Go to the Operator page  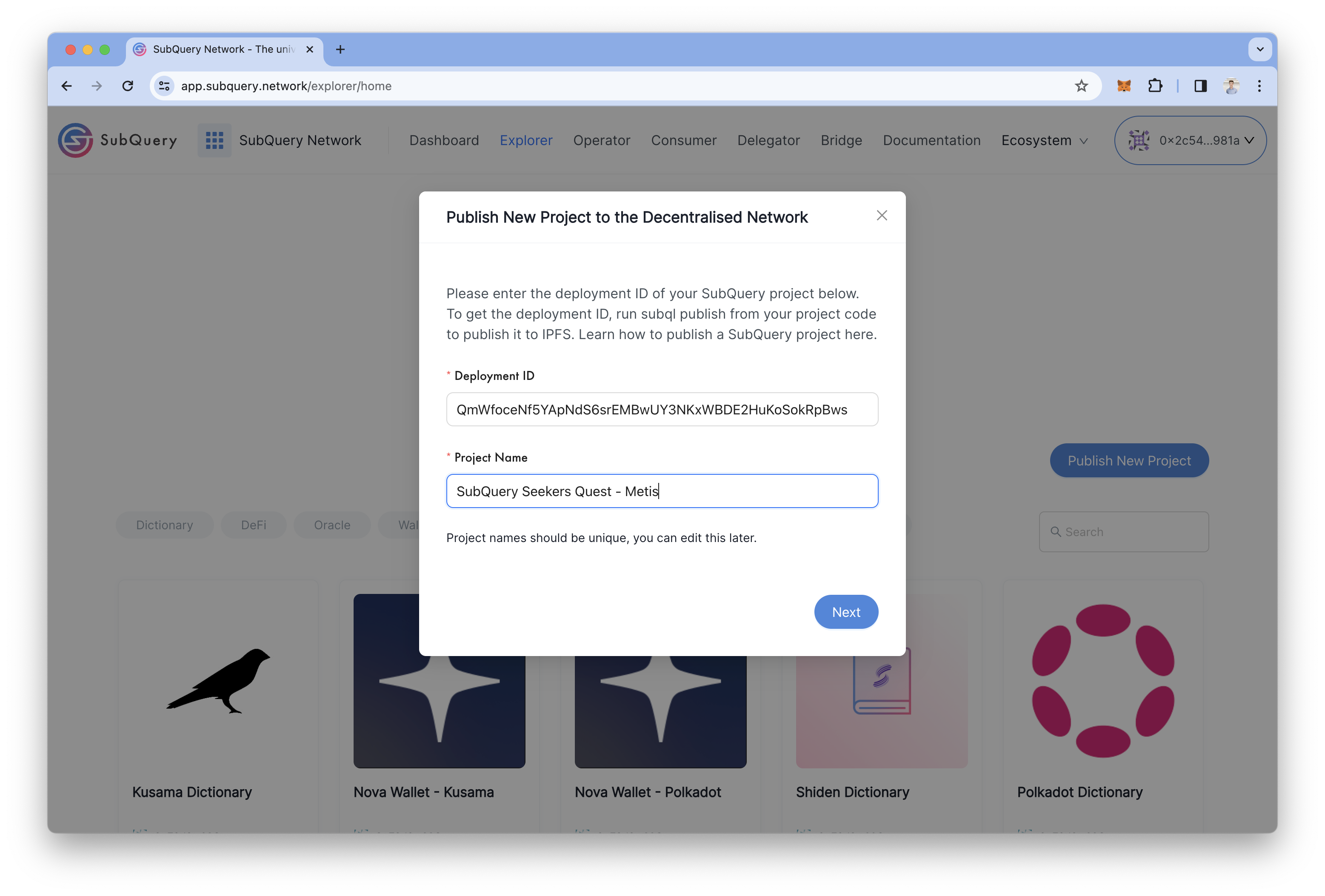coord(602,140)
